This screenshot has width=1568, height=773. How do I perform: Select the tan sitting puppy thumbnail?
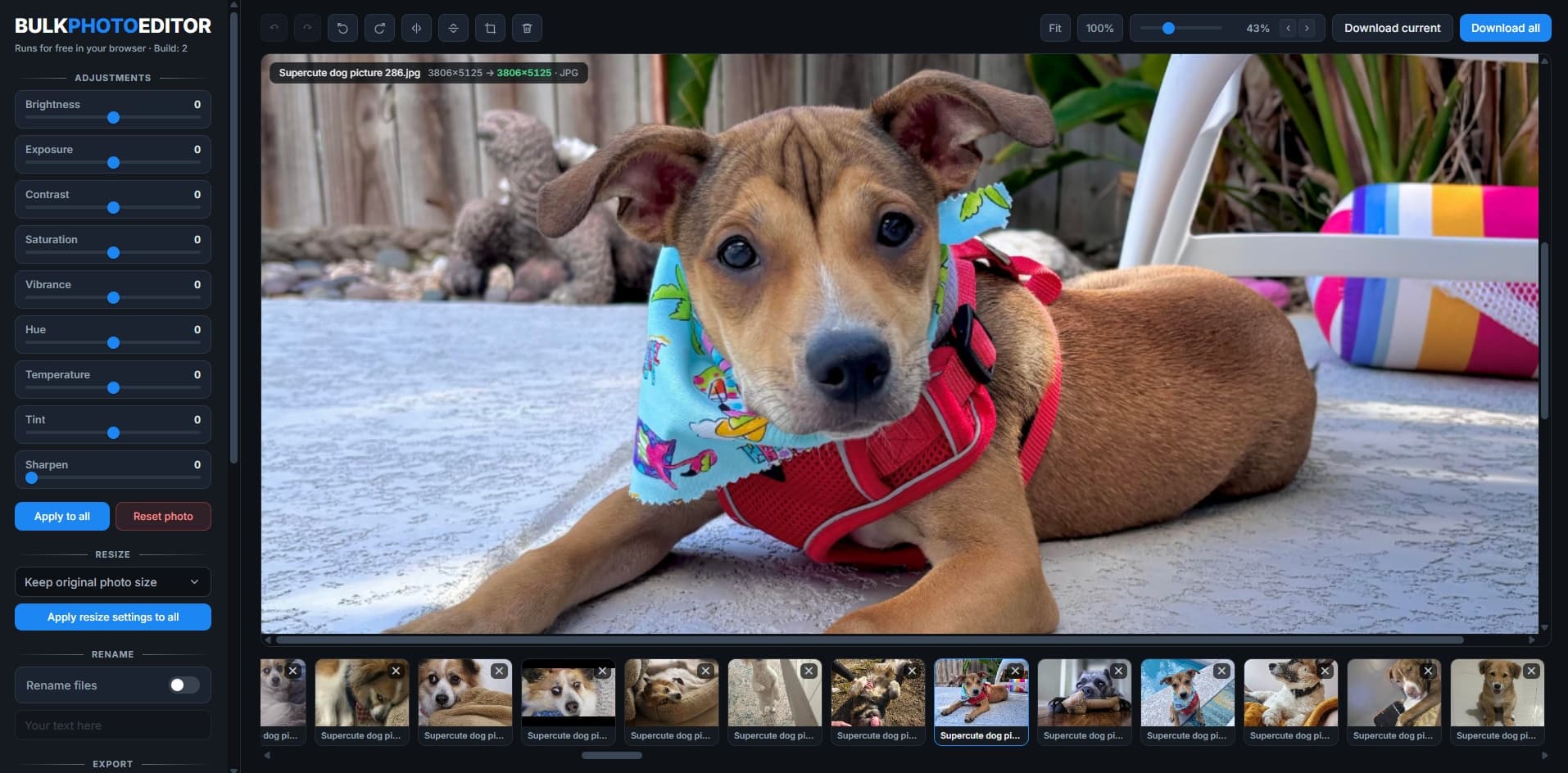(x=1497, y=703)
